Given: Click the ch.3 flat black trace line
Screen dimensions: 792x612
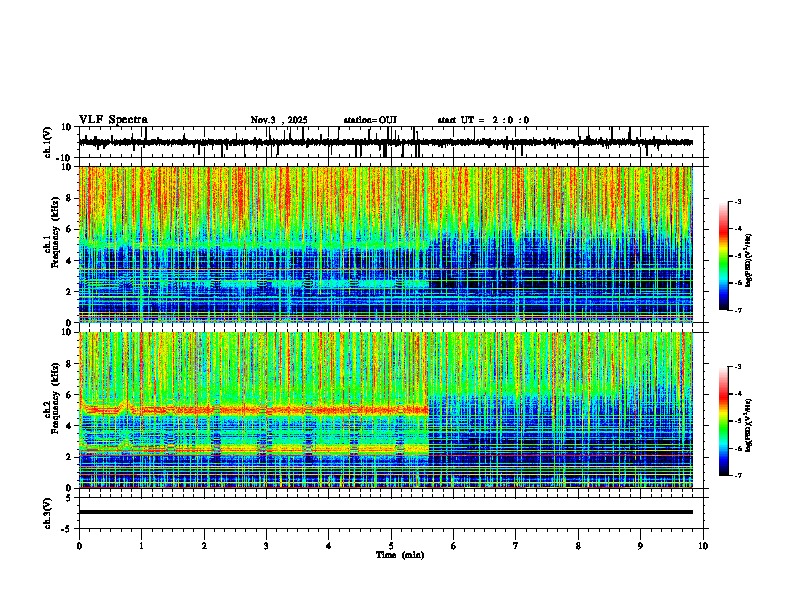Looking at the screenshot, I should point(385,512).
